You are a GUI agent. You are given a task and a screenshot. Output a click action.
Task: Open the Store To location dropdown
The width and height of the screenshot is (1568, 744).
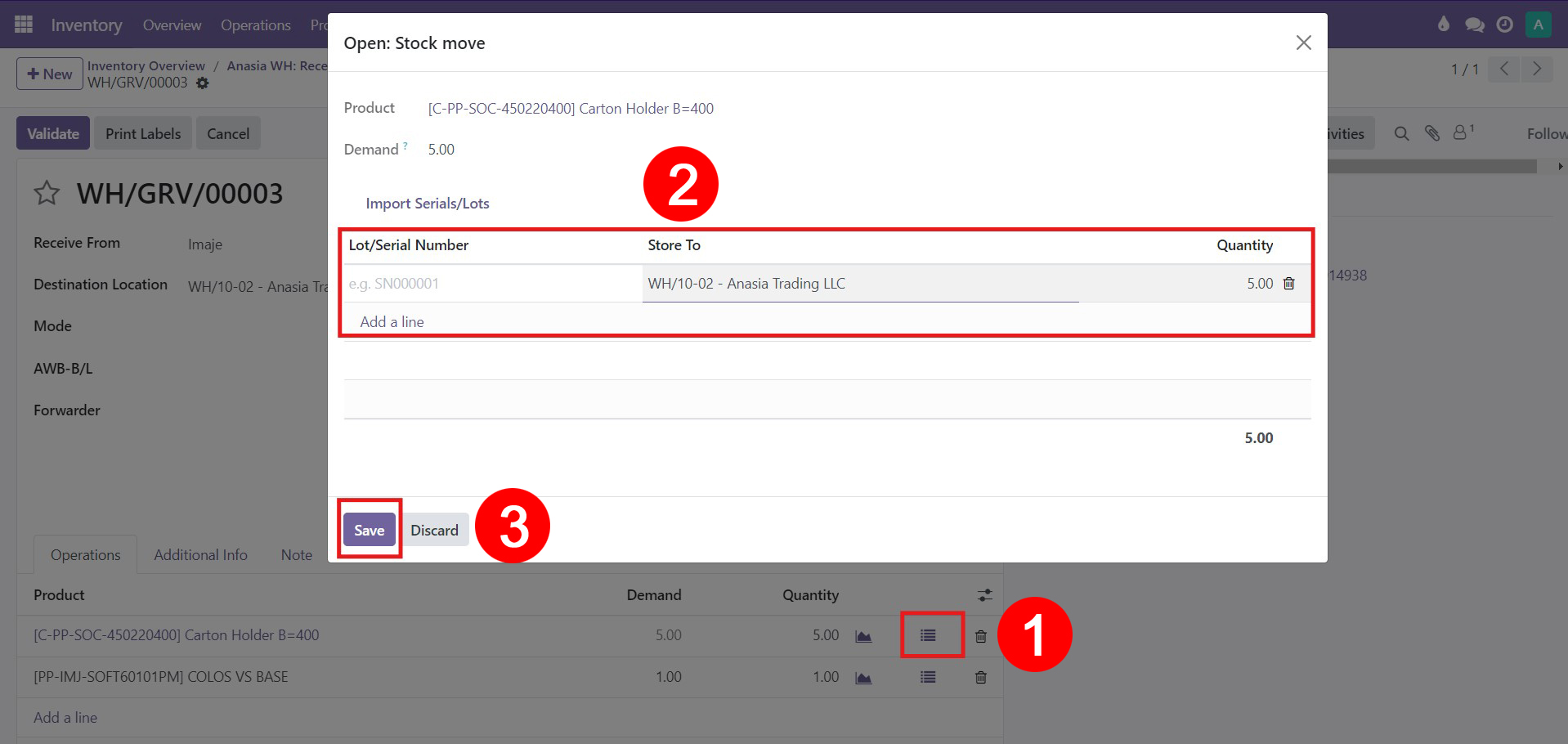tap(859, 284)
